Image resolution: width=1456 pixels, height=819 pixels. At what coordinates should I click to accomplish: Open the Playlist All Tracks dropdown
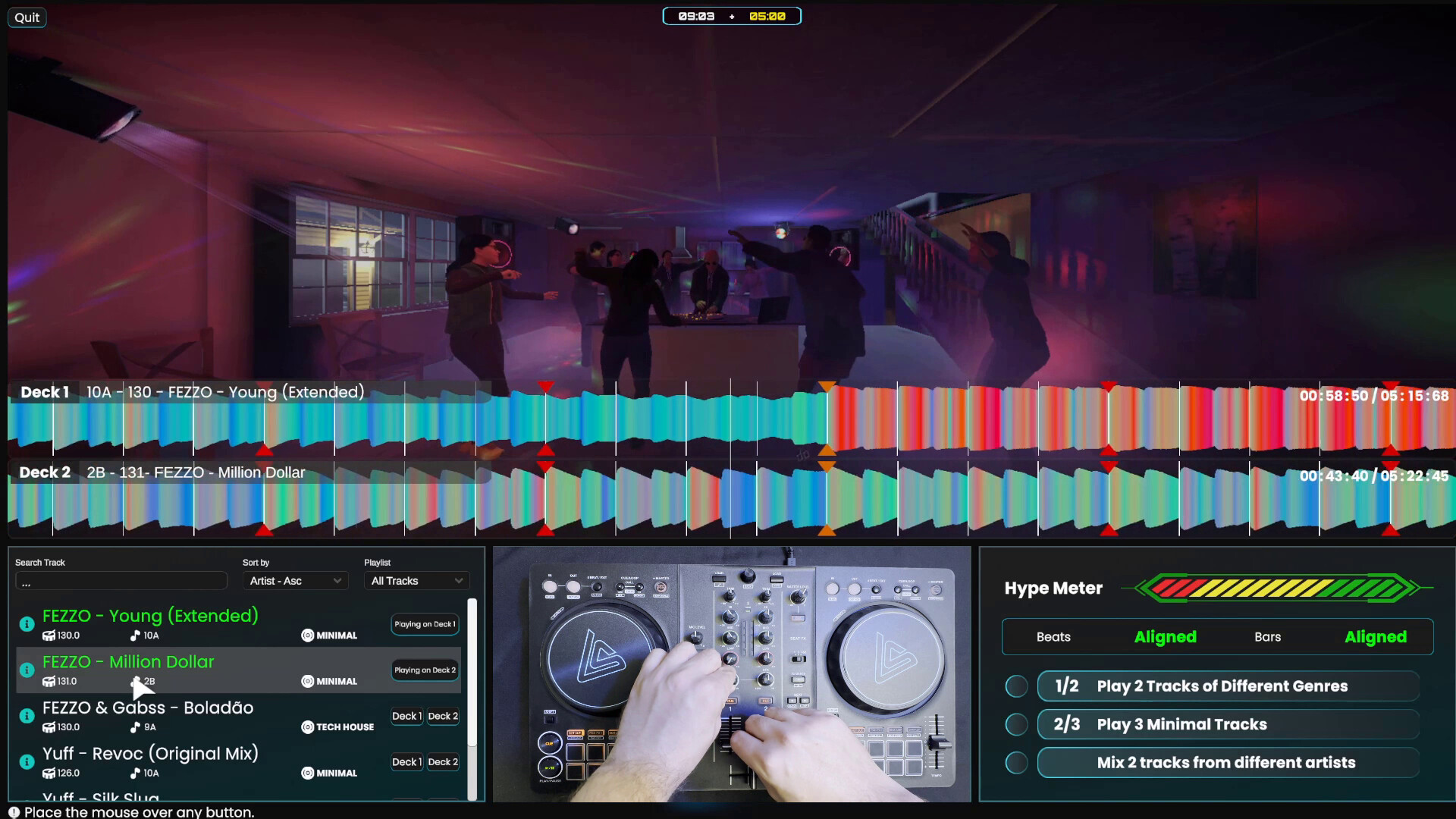[416, 580]
